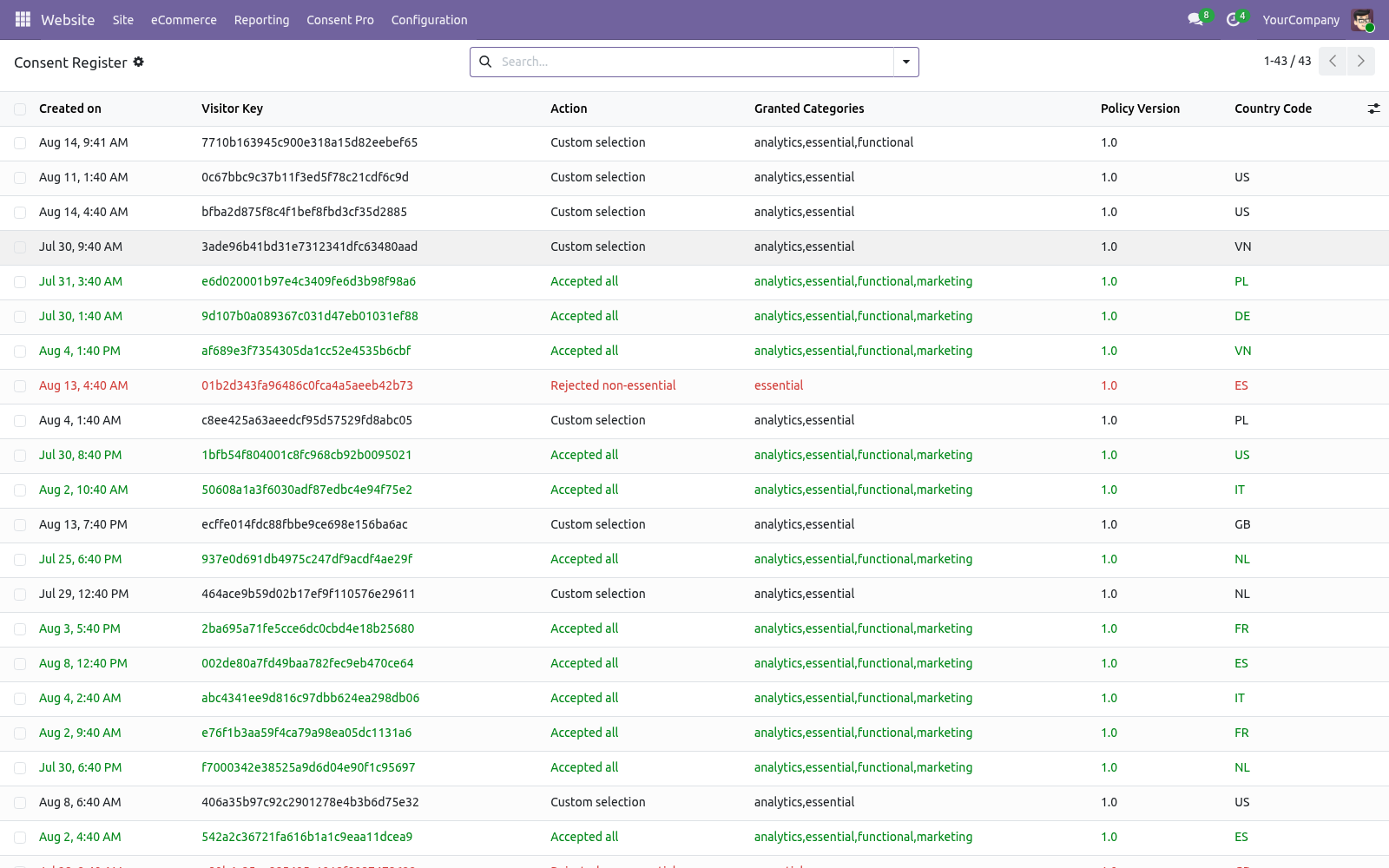Sort by Created on column
Screen dimensions: 1389x868
70,108
